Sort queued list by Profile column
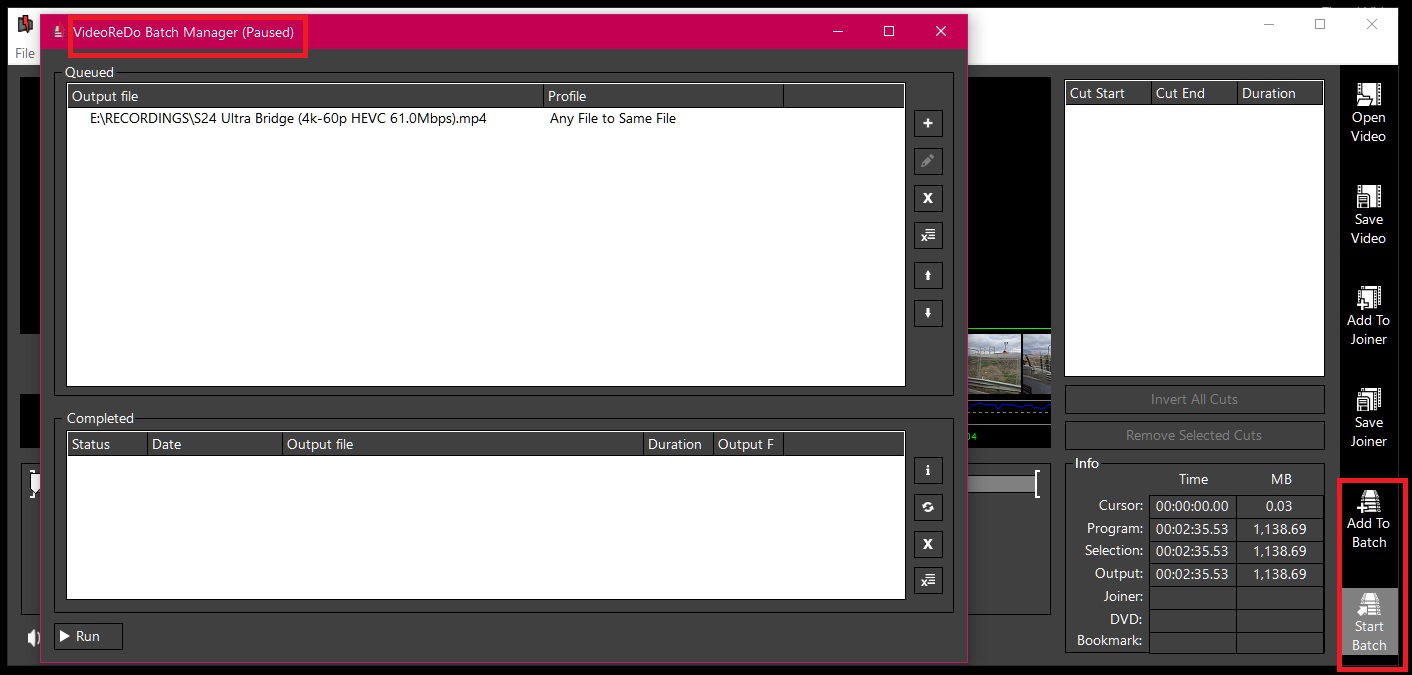Image resolution: width=1412 pixels, height=675 pixels. point(663,96)
